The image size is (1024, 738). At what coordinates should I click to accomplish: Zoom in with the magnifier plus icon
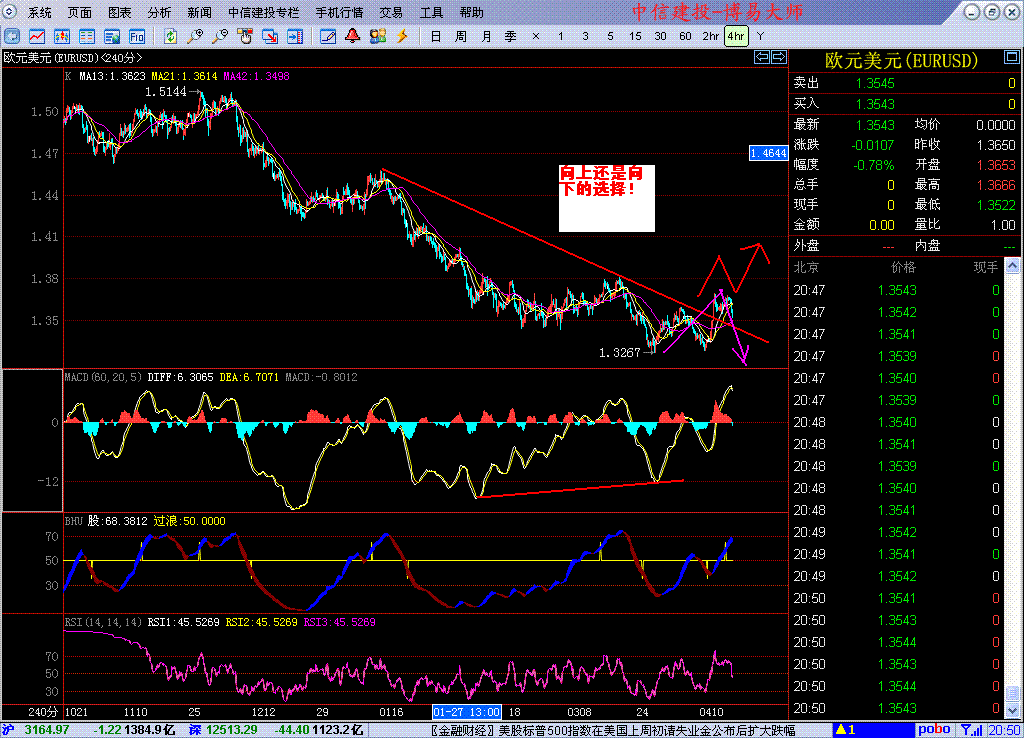[195, 37]
